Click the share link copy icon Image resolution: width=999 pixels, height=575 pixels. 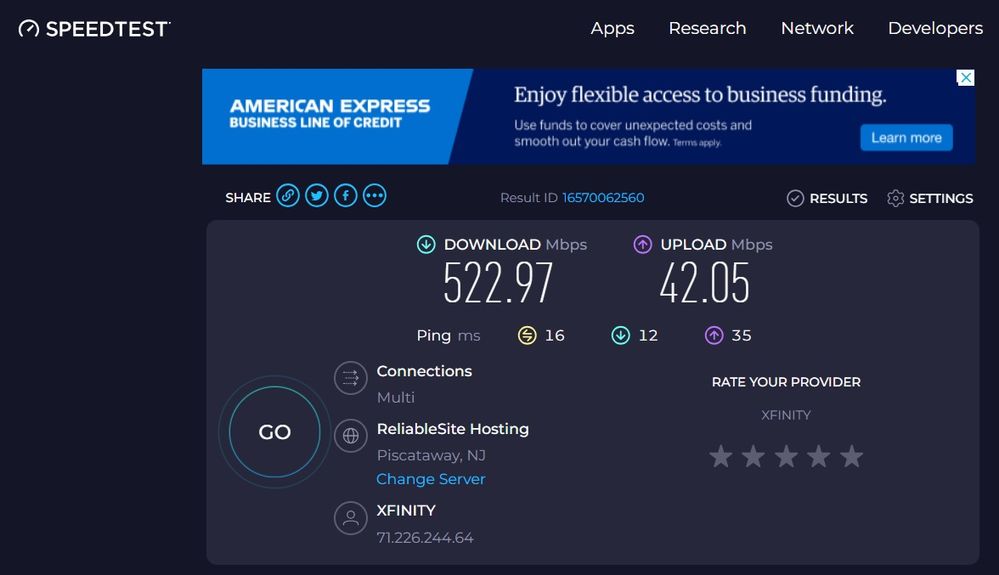point(288,196)
